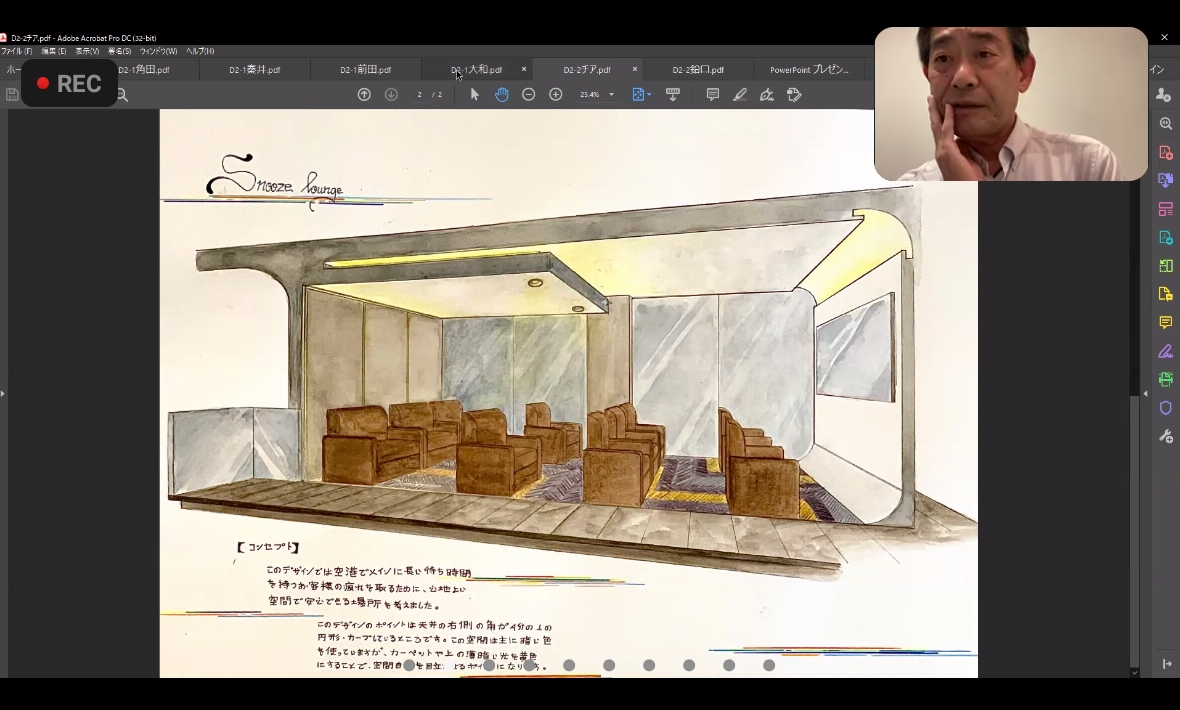Activate the Hand pan tool

501,94
